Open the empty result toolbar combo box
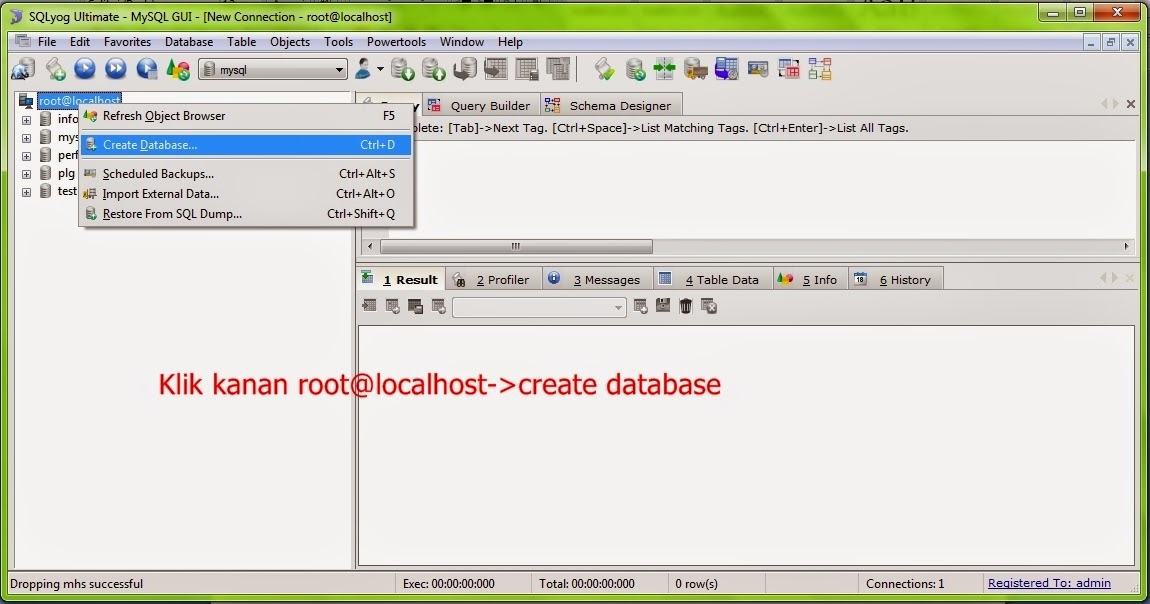 click(x=539, y=307)
